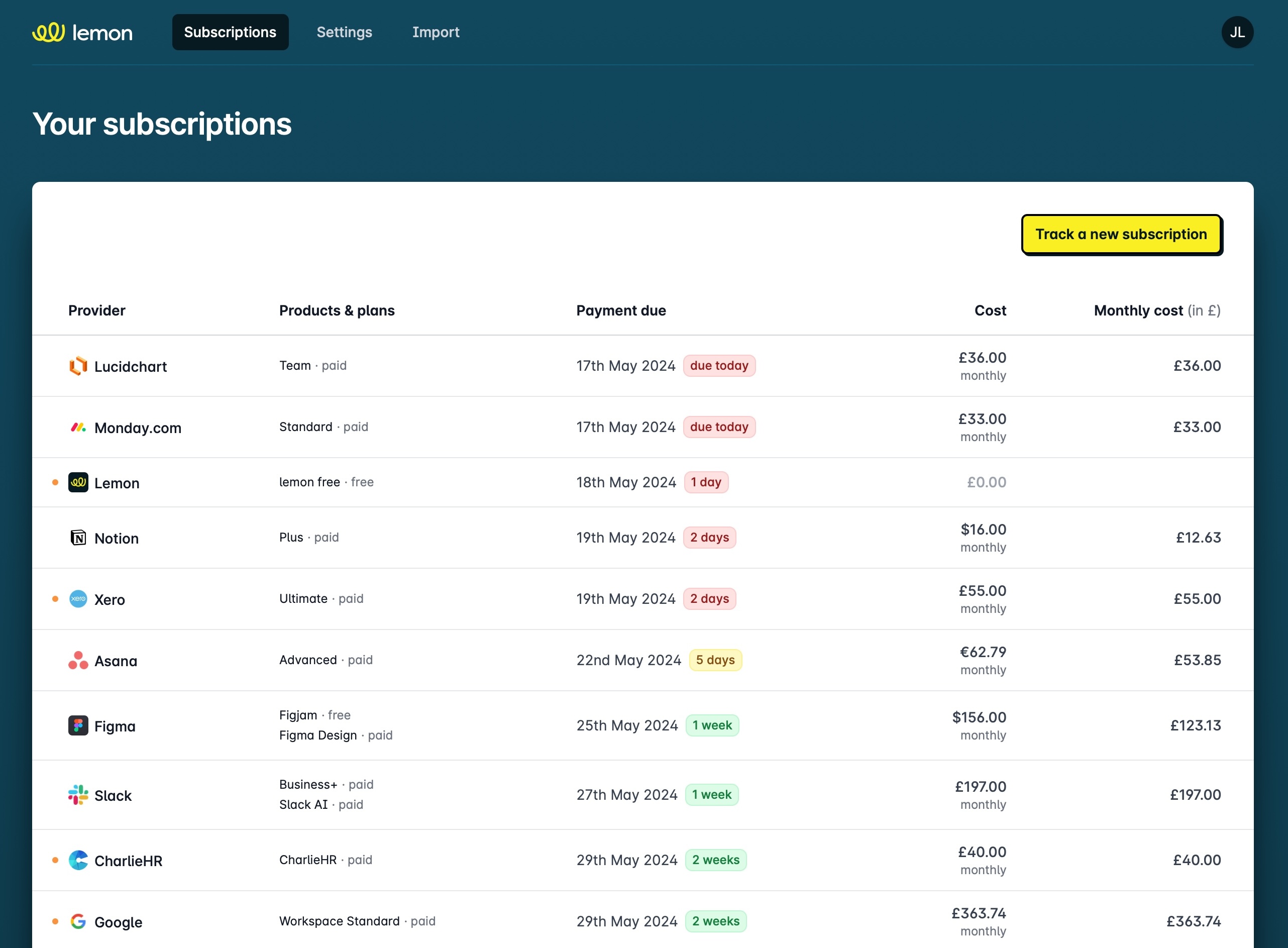1288x948 pixels.
Task: Open the Import tab
Action: [436, 32]
